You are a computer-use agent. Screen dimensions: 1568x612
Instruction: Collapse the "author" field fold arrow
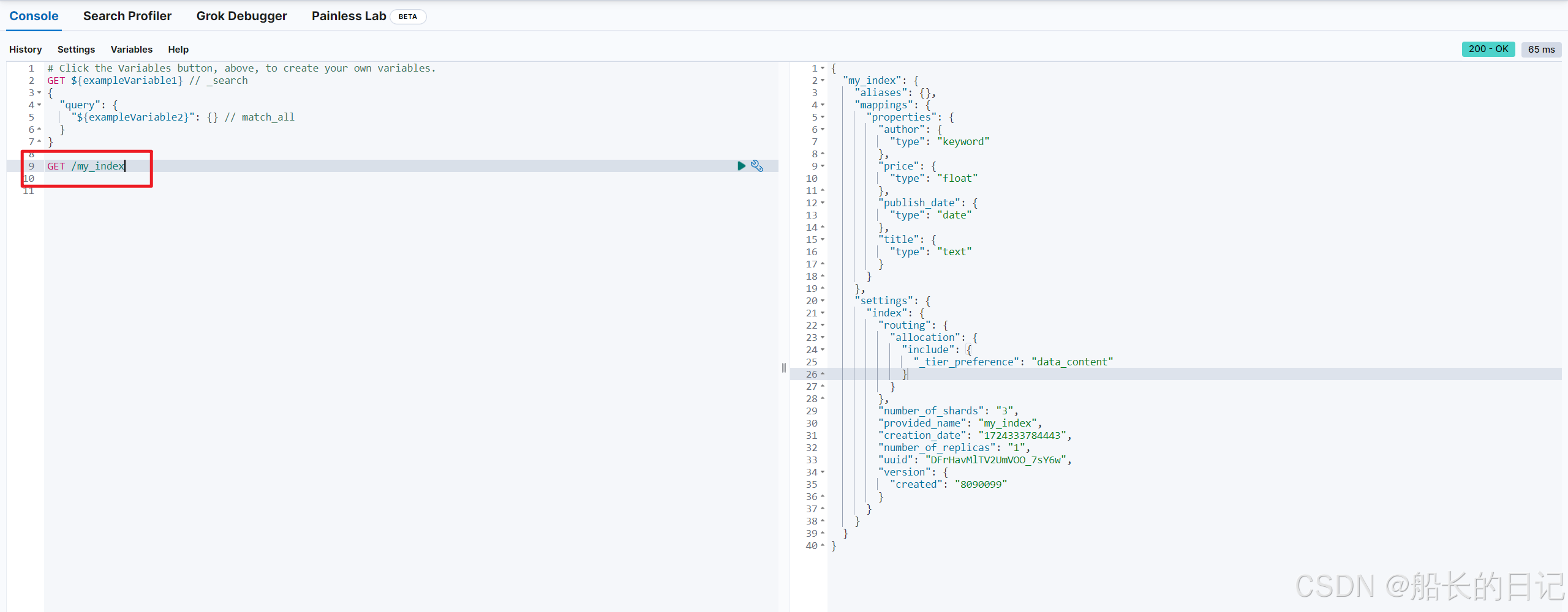[823, 130]
